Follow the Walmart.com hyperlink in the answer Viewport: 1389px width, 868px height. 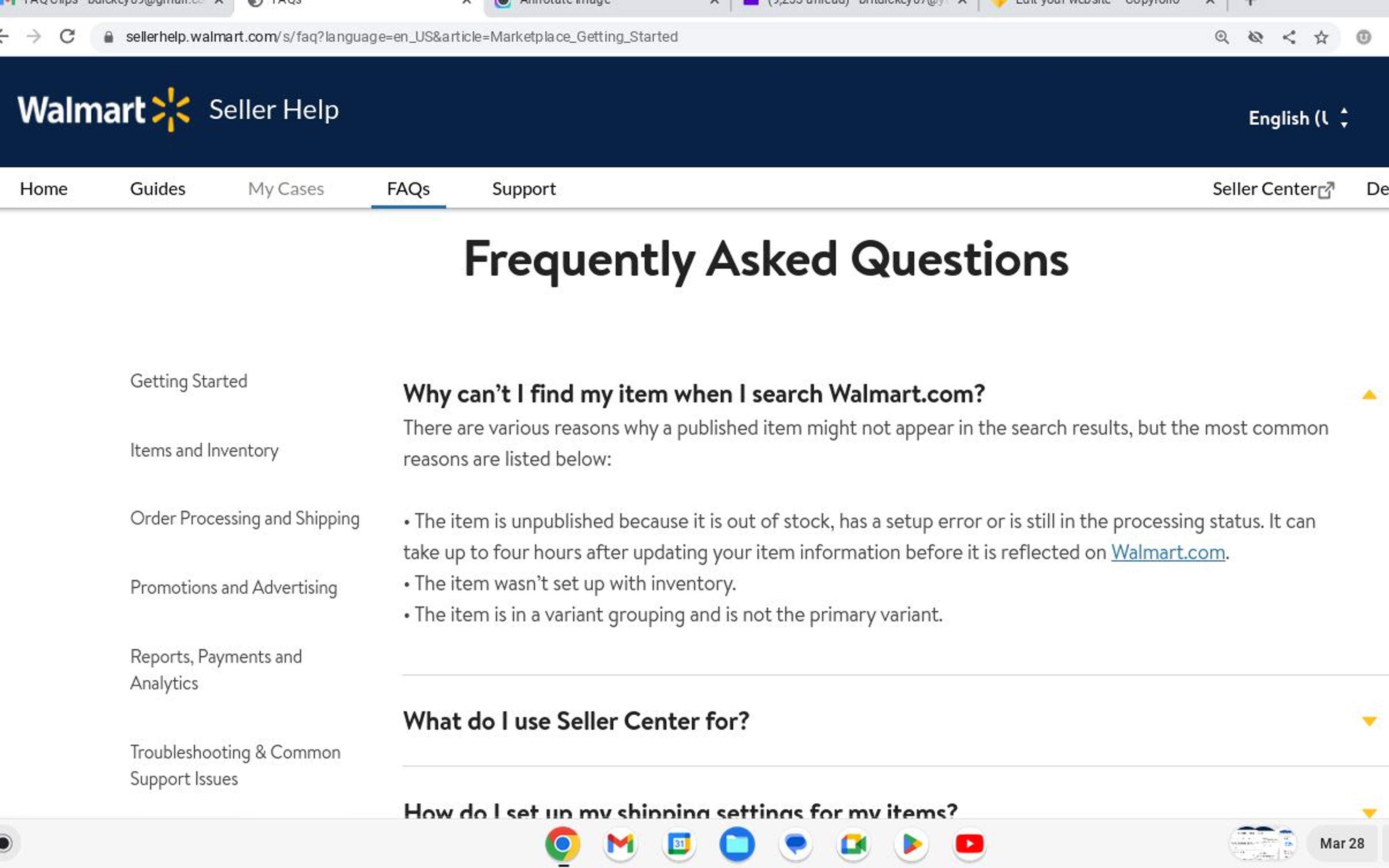coord(1168,552)
